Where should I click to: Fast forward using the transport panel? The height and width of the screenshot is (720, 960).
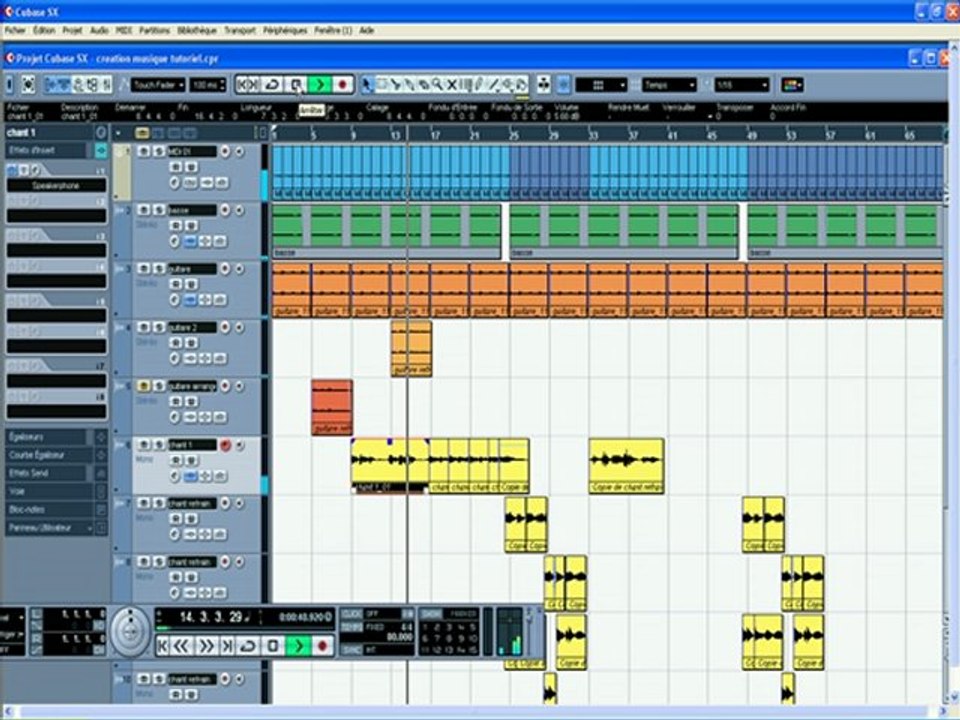point(206,645)
